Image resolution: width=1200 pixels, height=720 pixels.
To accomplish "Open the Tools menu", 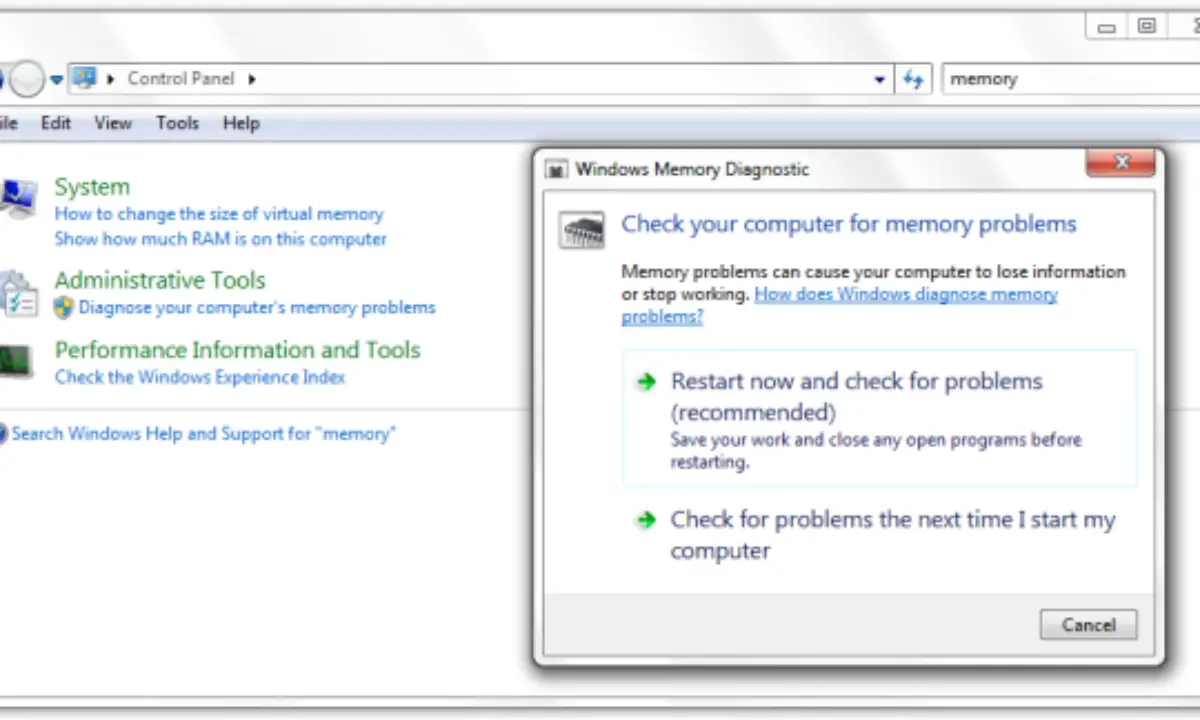I will click(x=177, y=123).
